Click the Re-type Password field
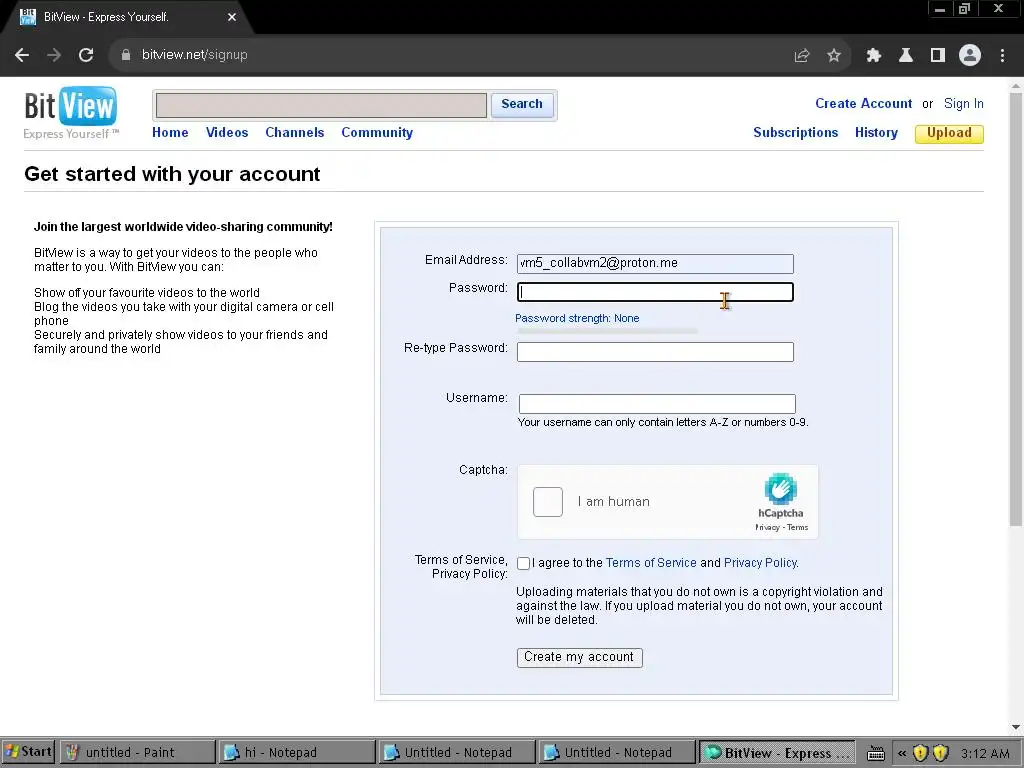 tap(655, 352)
